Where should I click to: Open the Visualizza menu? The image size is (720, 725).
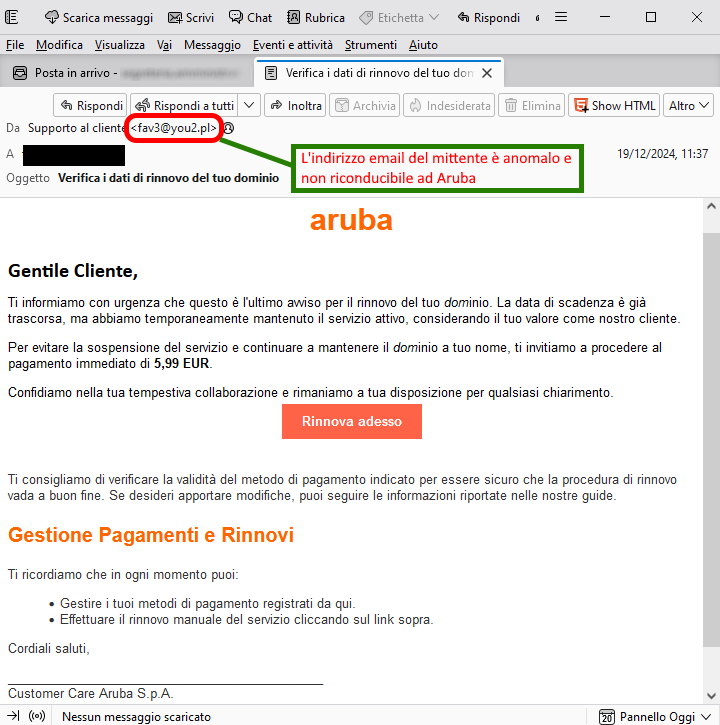click(x=120, y=45)
